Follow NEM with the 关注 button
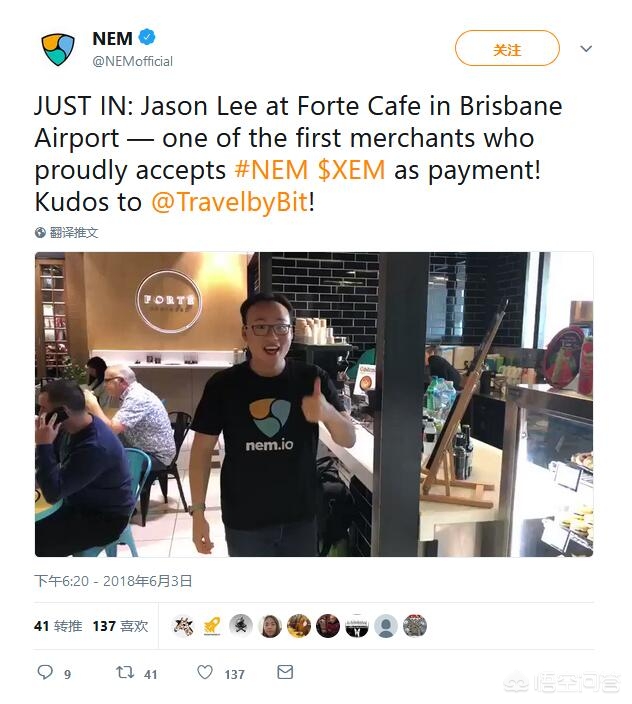The image size is (632, 704). tap(507, 48)
